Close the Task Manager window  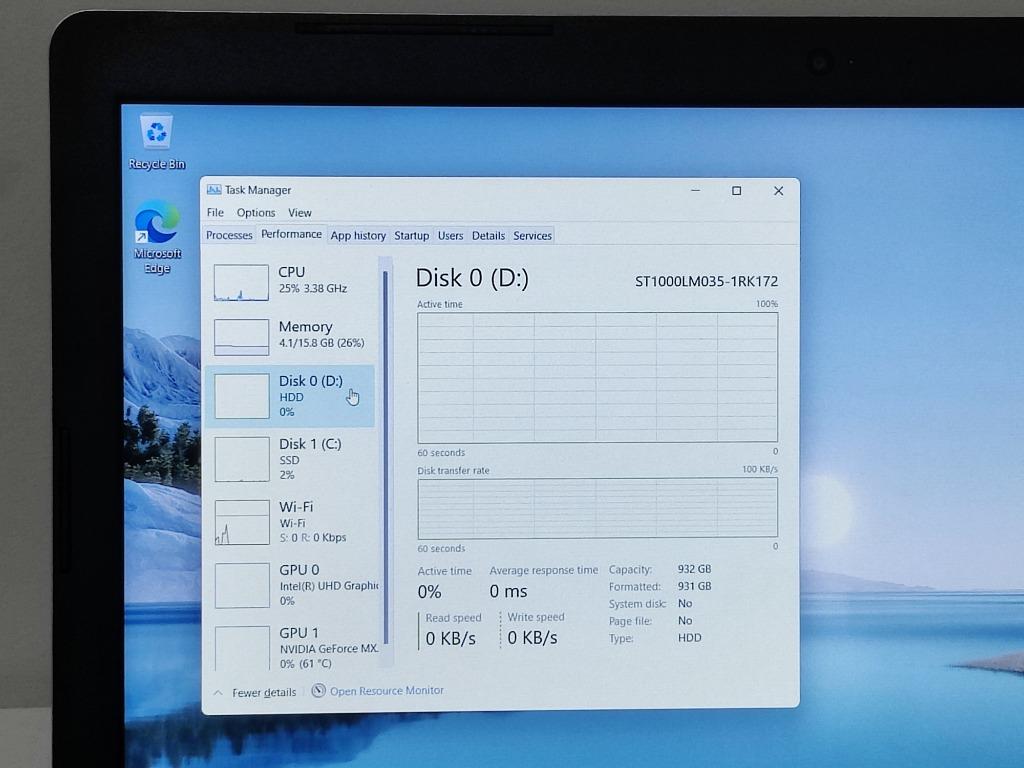point(778,191)
